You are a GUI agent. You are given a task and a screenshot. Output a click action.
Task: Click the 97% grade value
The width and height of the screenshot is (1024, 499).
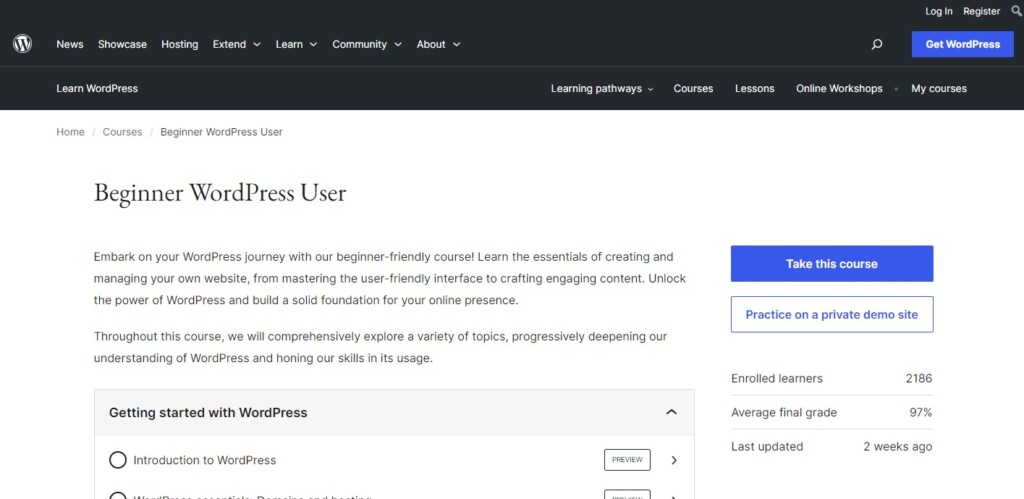pyautogui.click(x=920, y=413)
